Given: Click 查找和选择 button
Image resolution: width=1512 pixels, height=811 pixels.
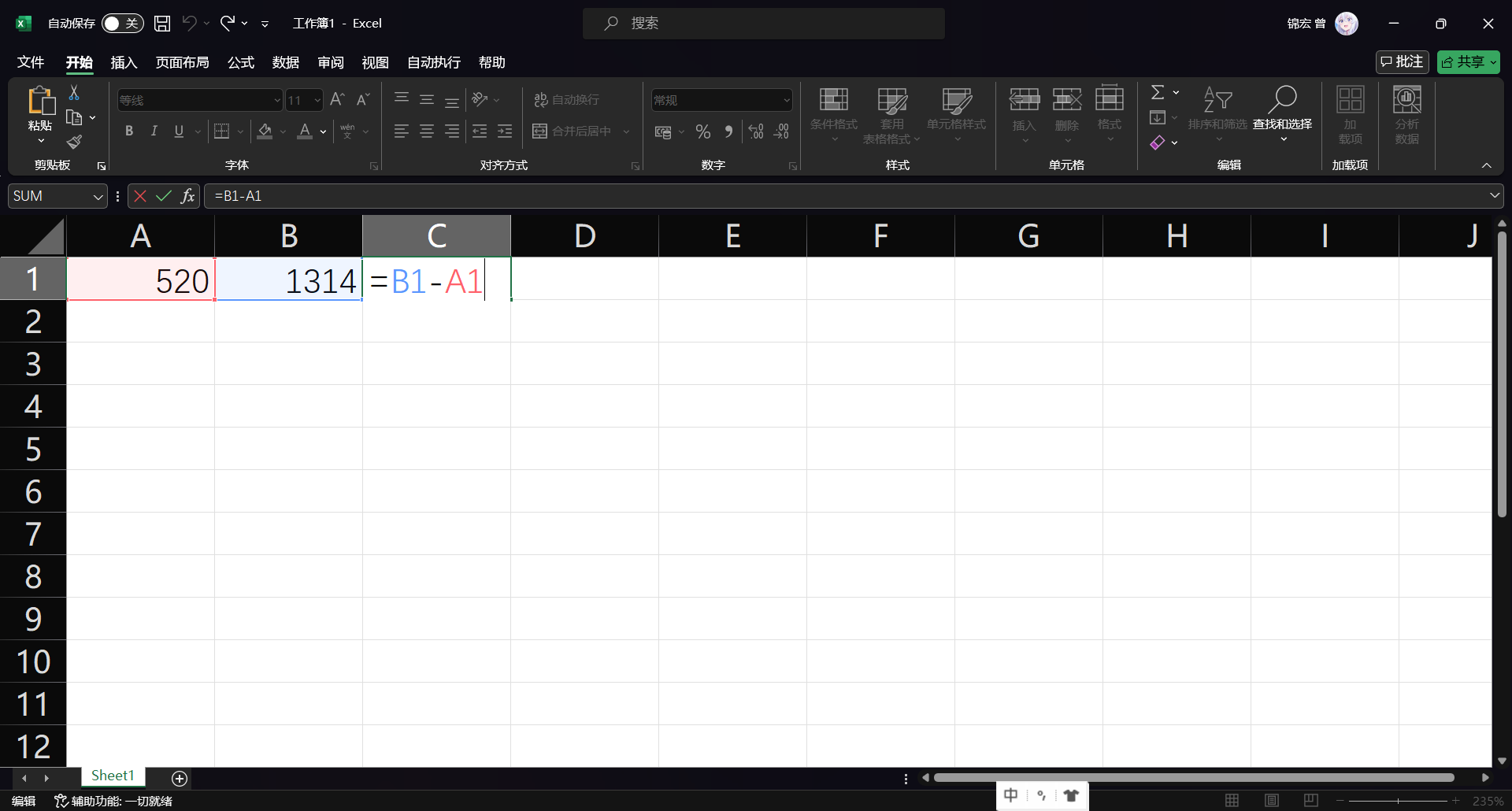Looking at the screenshot, I should [x=1282, y=115].
